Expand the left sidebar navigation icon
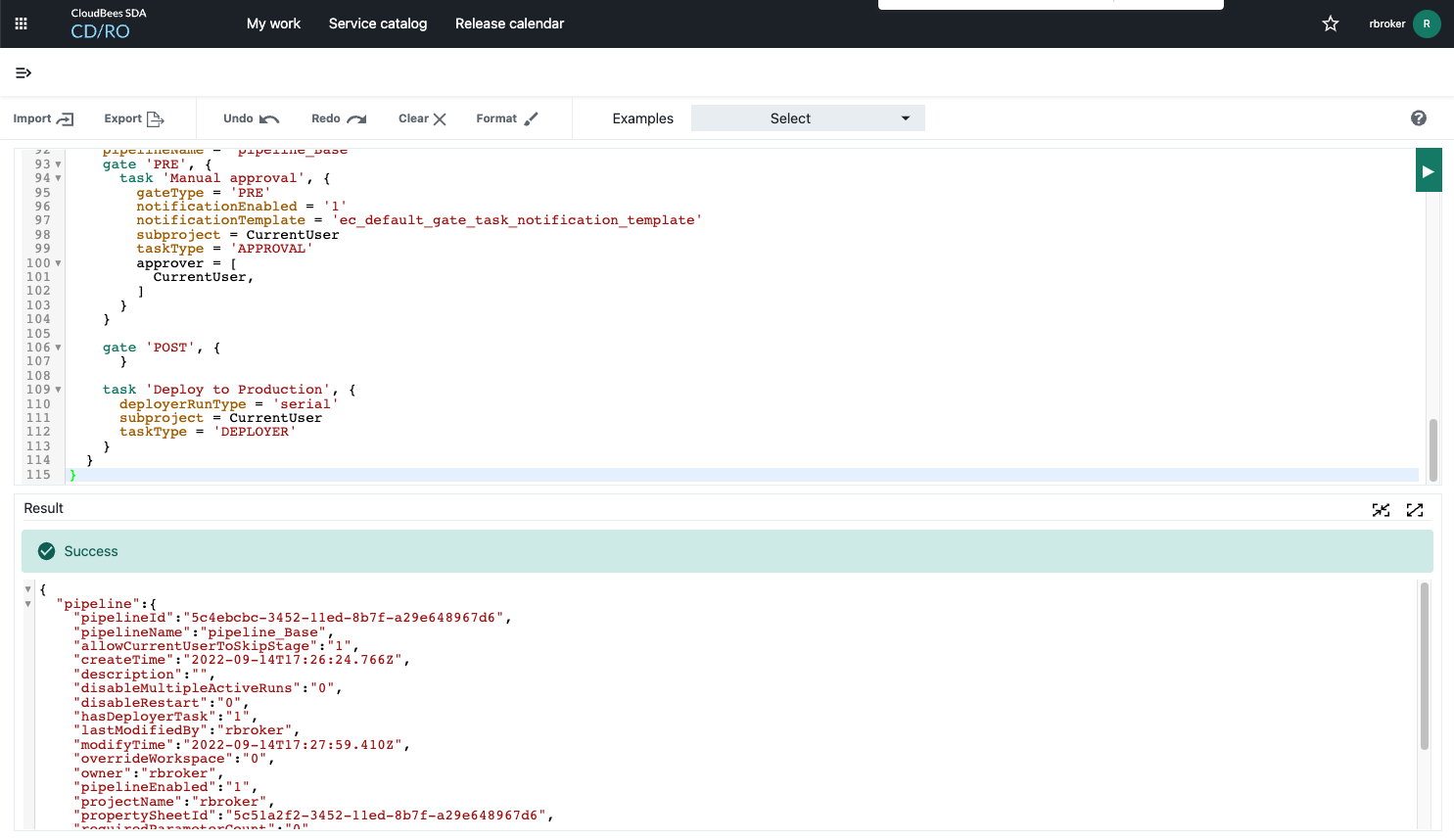This screenshot has width=1454, height=840. (x=23, y=72)
